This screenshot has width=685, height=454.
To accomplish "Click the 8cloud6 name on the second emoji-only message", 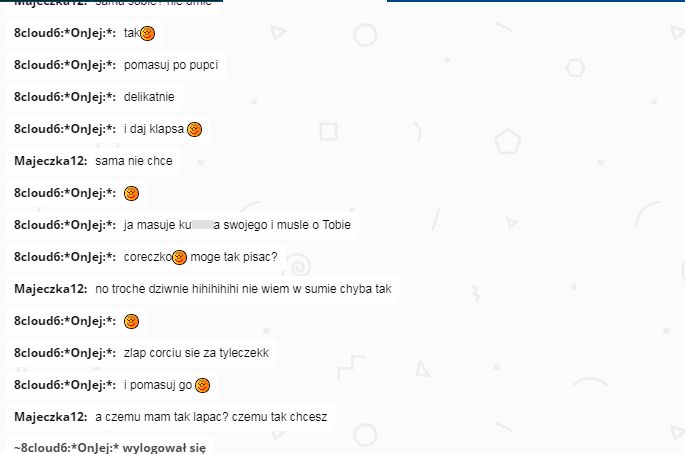I will coord(65,321).
